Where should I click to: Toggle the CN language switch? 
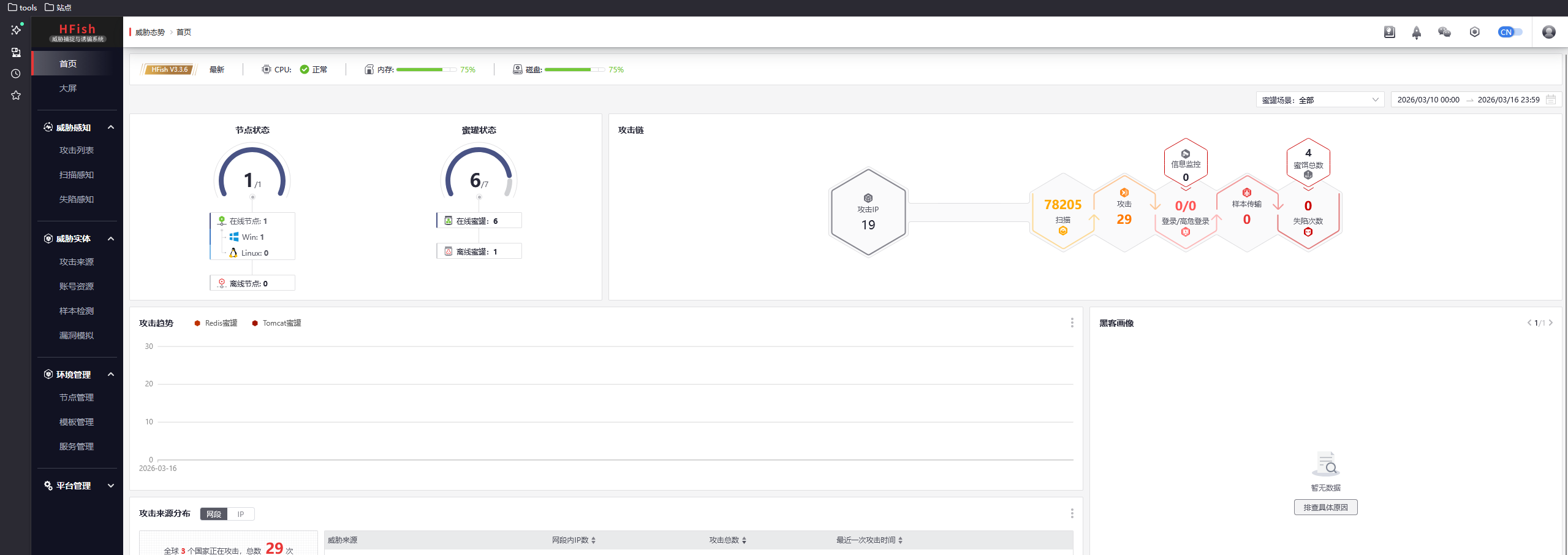(x=1509, y=32)
